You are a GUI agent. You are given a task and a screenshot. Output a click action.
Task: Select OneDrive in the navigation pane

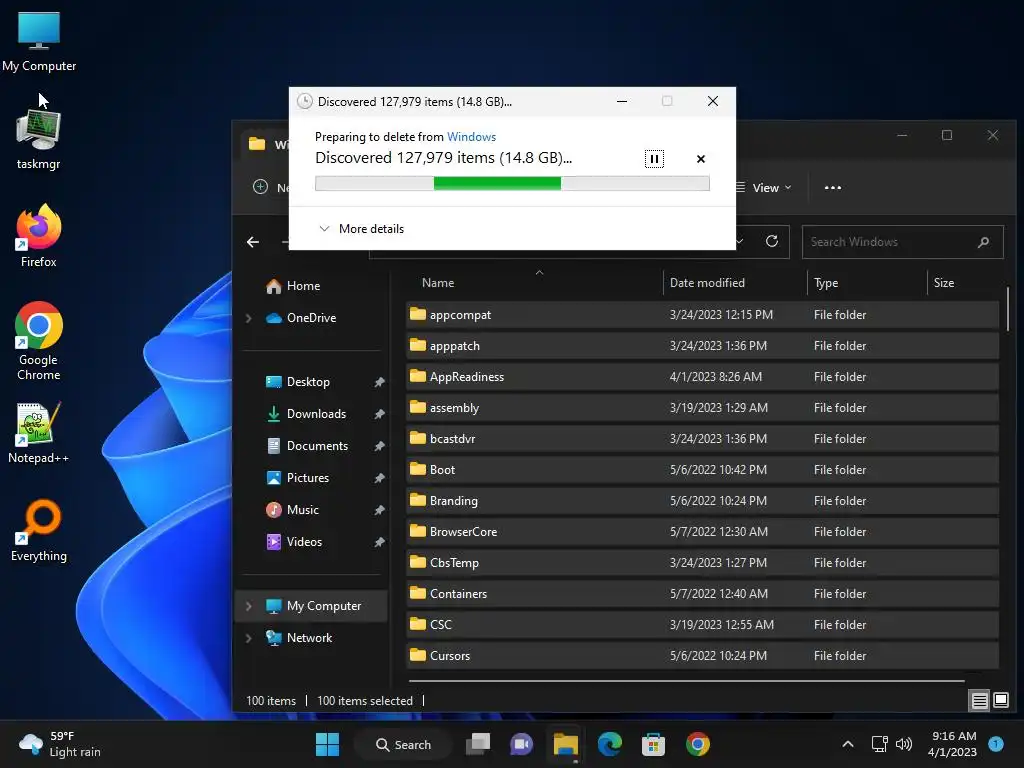301,318
